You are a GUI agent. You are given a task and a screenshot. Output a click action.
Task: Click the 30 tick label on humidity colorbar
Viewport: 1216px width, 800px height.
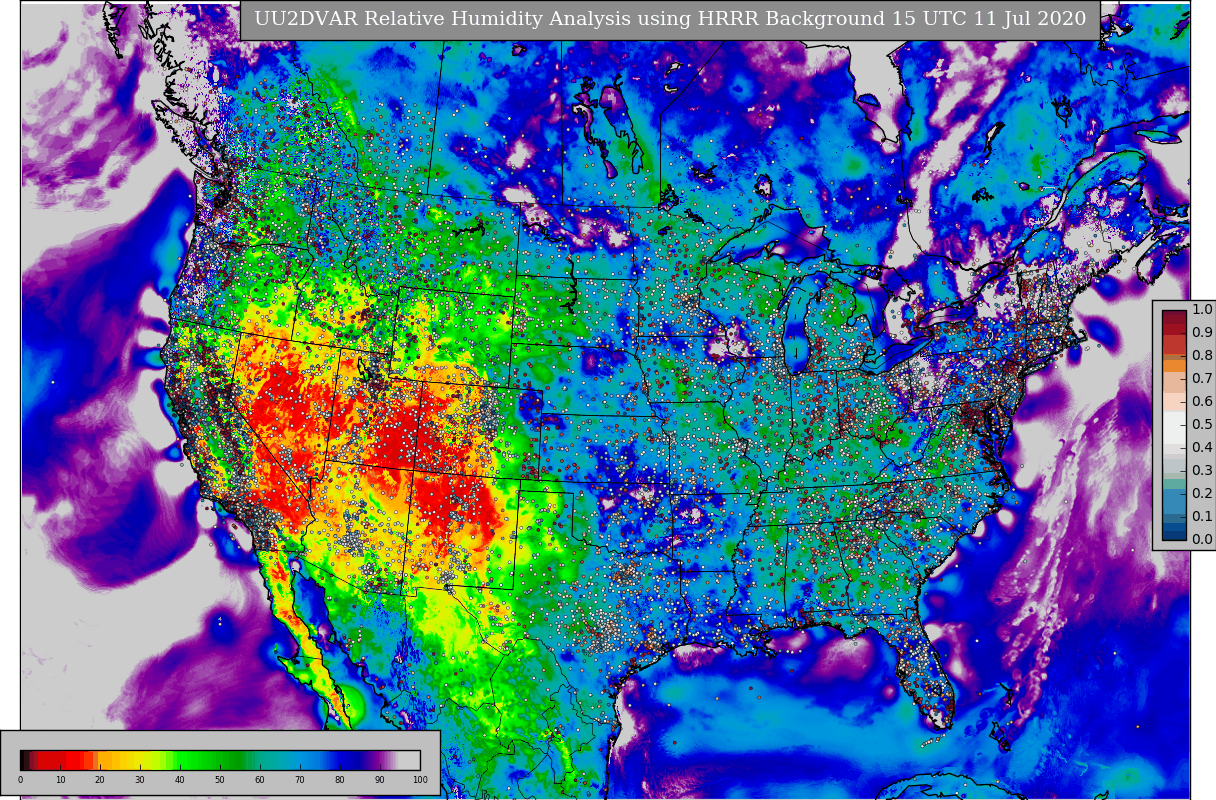(x=140, y=779)
